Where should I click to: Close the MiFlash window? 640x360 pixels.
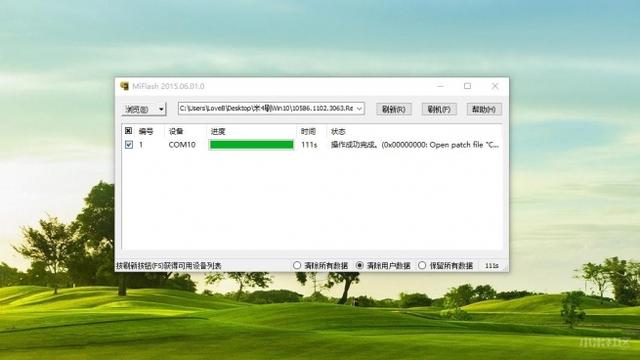tap(495, 86)
